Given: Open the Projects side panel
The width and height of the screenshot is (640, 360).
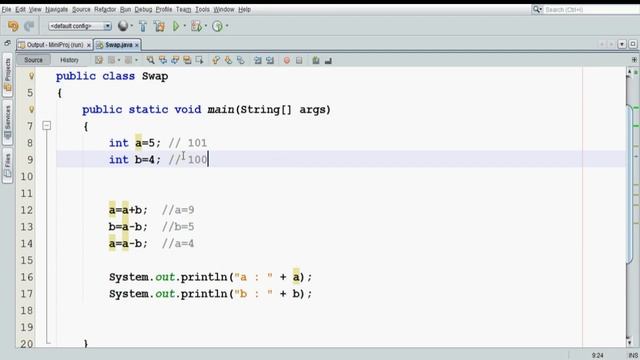Looking at the screenshot, I should 7,75.
